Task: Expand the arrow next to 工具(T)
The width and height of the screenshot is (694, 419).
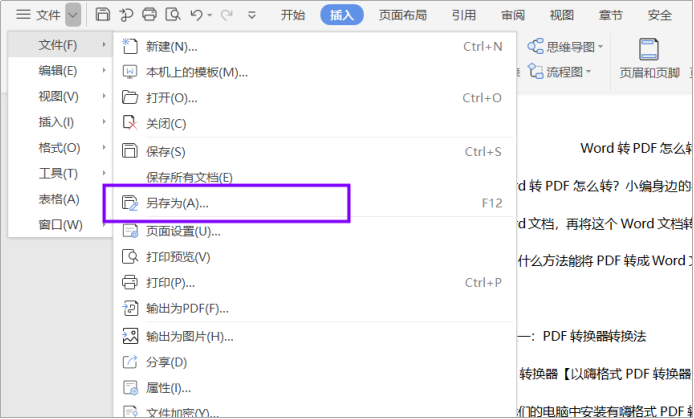Action: click(x=104, y=173)
